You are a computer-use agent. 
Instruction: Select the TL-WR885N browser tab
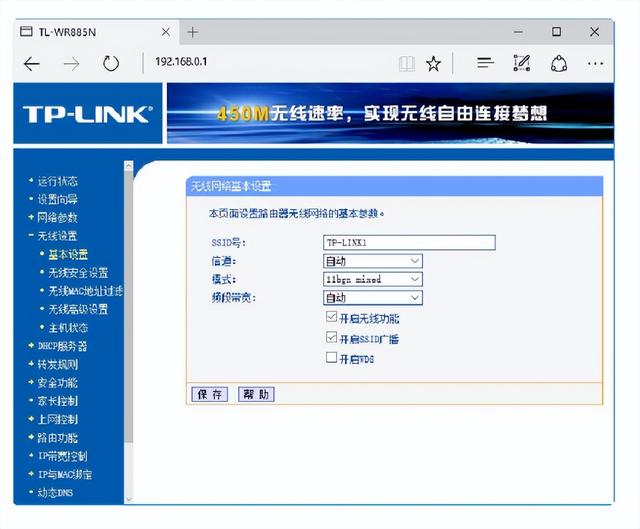(97, 32)
